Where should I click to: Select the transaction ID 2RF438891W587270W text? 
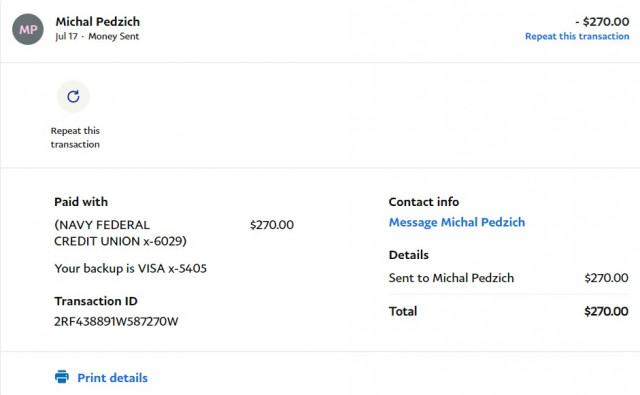pos(116,322)
